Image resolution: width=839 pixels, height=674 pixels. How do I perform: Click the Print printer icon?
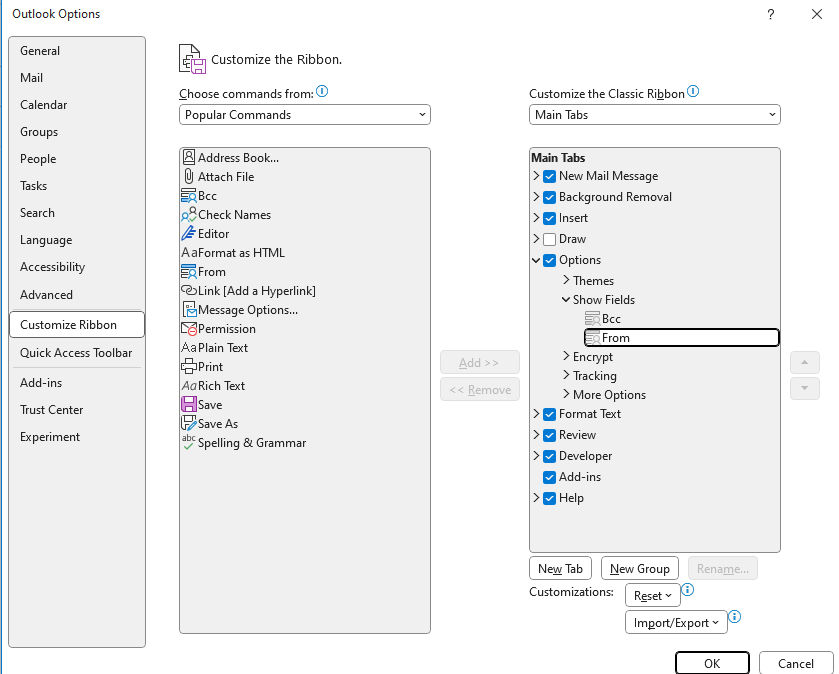(x=189, y=366)
